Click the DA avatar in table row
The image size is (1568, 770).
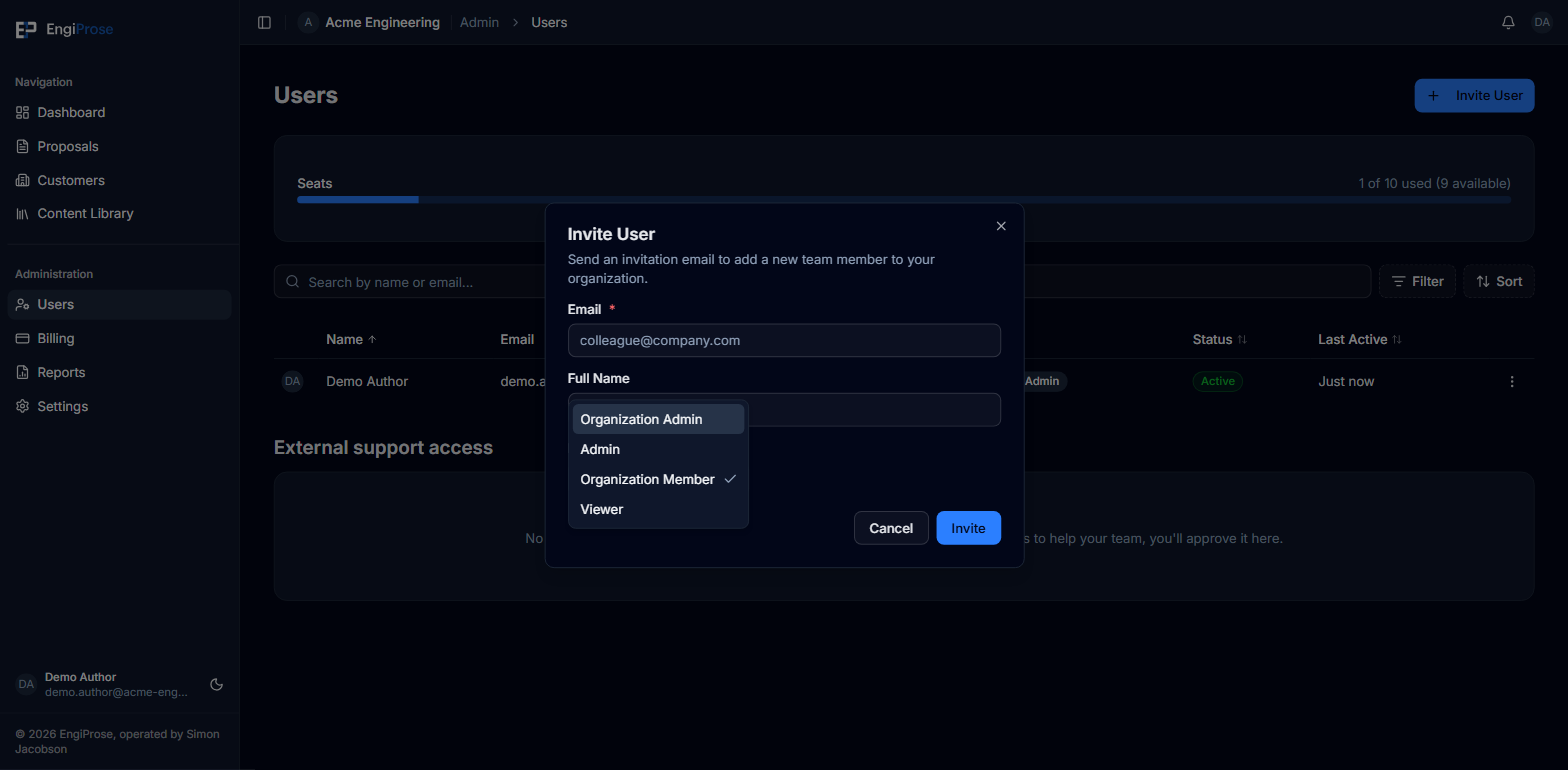[292, 381]
